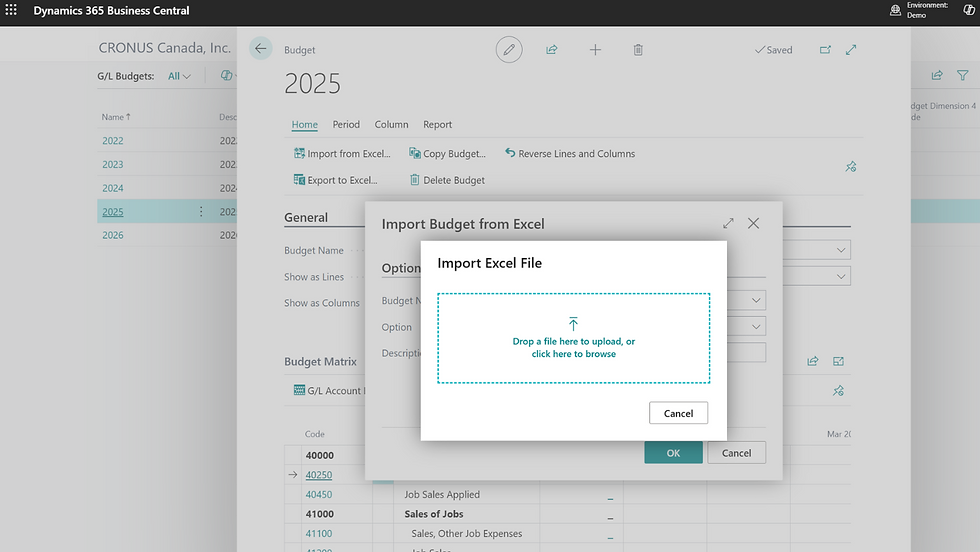Click the Sales of Jobs row name

[x=434, y=514]
